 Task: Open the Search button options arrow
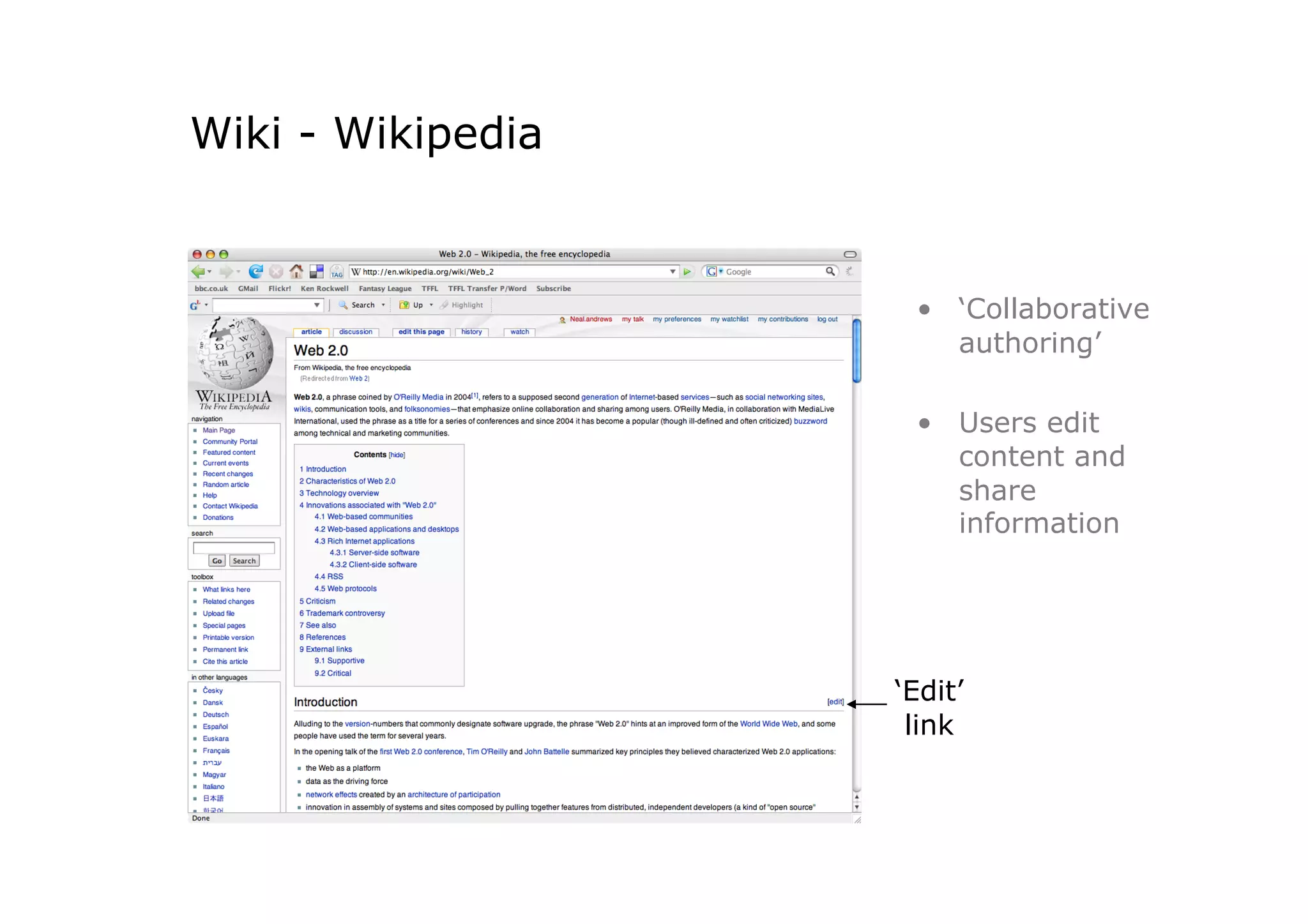(x=383, y=305)
